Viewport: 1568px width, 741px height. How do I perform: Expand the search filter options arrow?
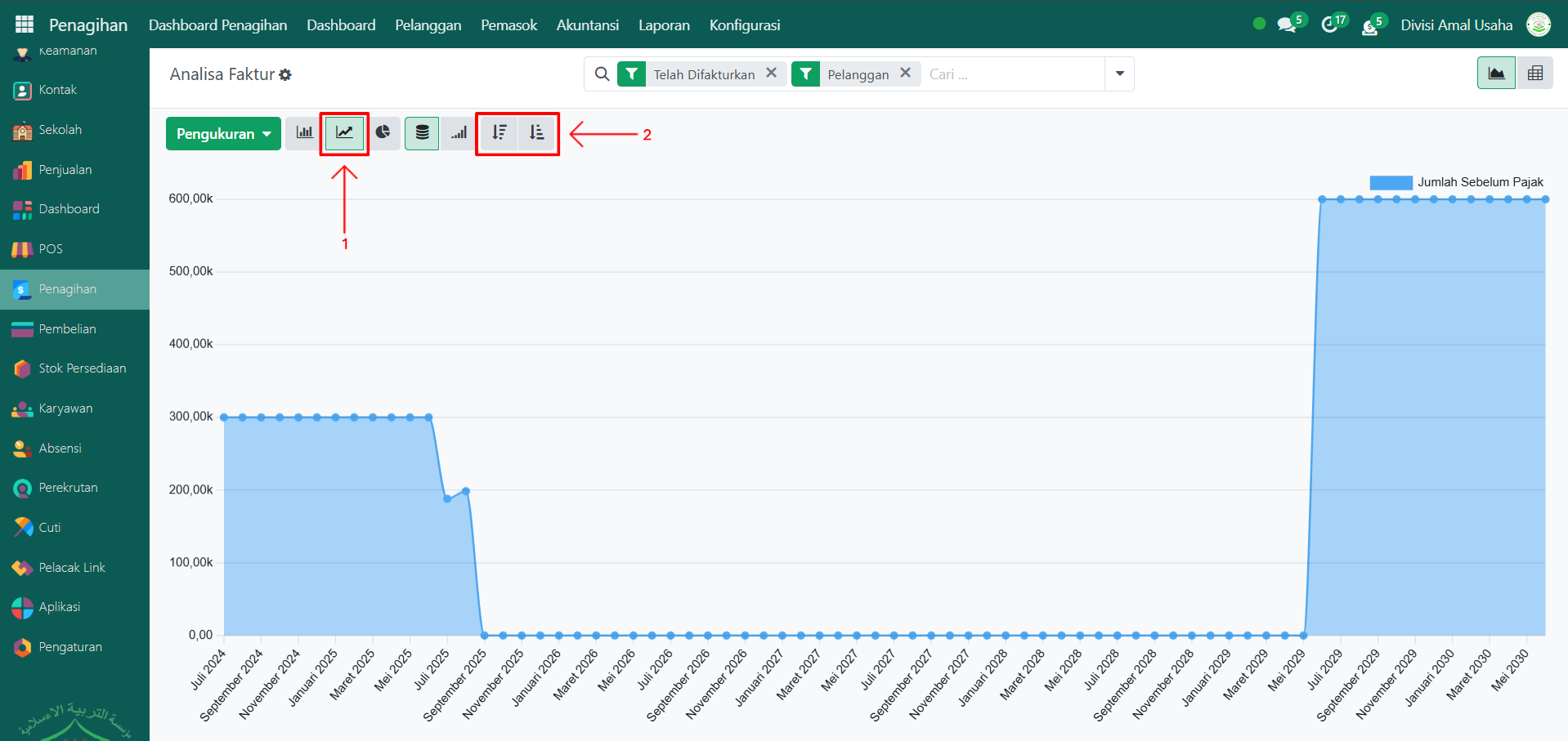coord(1119,74)
